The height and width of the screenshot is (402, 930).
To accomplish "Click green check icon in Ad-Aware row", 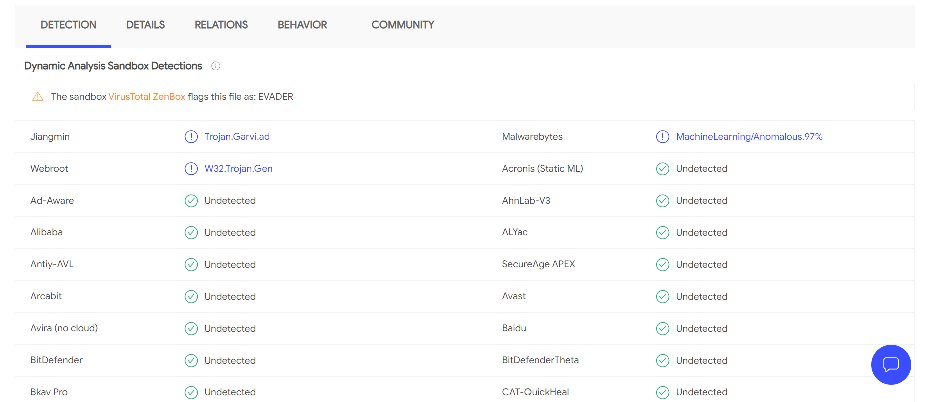I will coord(191,200).
